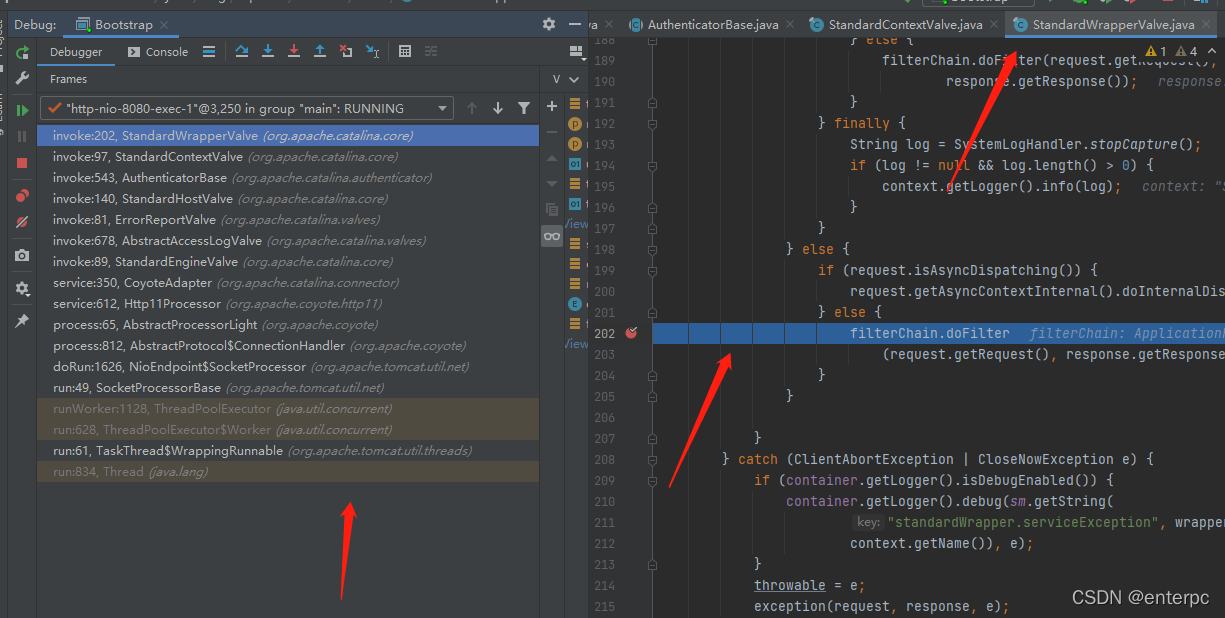The image size is (1225, 618).
Task: Pin the debug tab
Action: [x=21, y=321]
